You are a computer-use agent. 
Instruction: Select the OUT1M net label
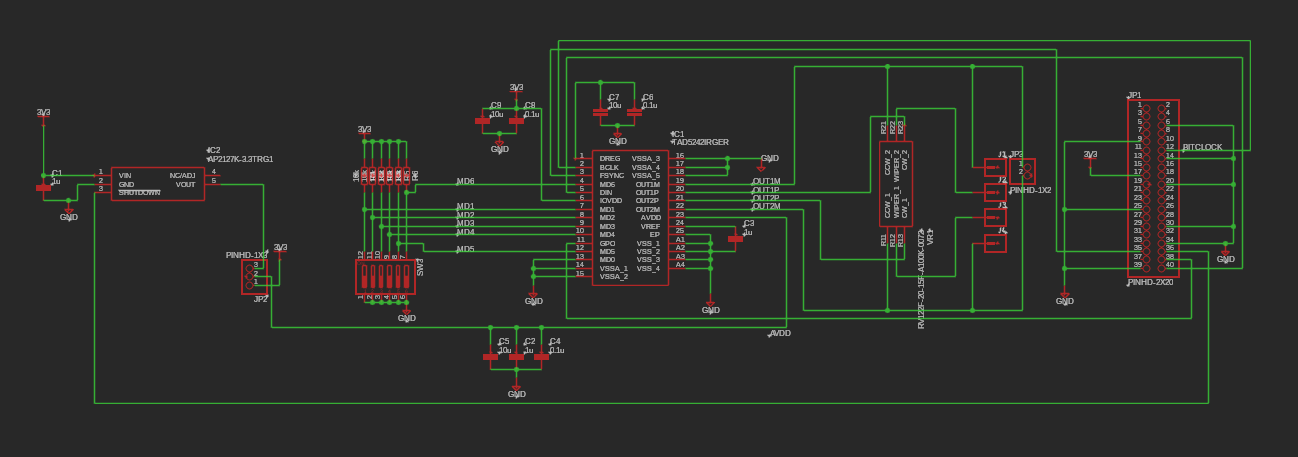coord(766,181)
